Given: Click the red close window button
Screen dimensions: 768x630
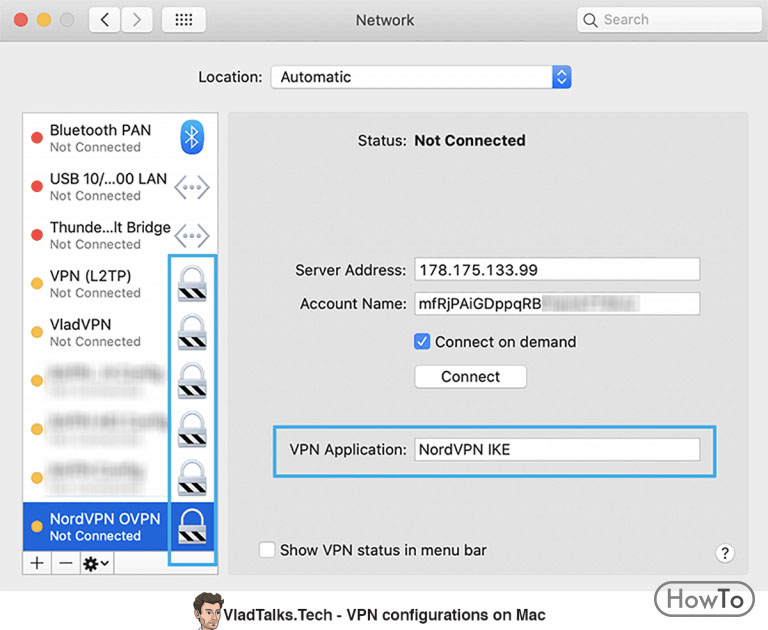Looking at the screenshot, I should point(21,20).
